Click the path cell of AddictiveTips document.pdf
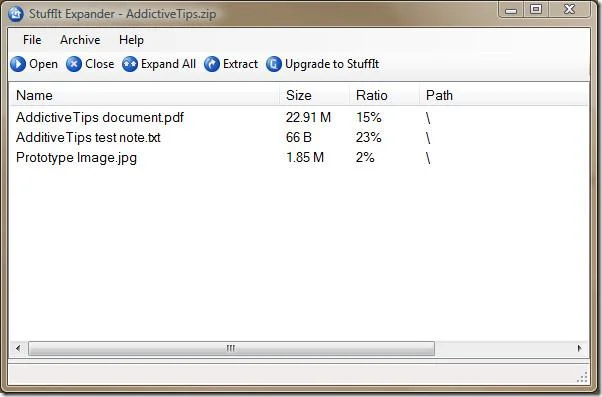Screen dimensions: 602x397 click(x=428, y=118)
